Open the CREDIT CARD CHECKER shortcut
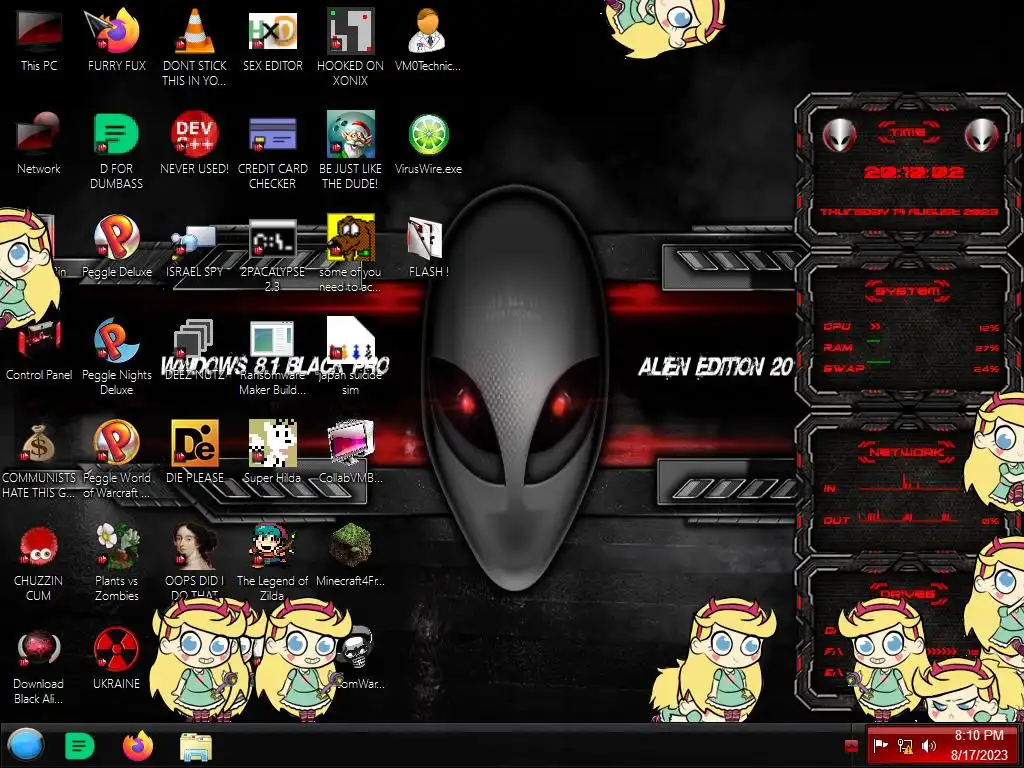Image resolution: width=1024 pixels, height=768 pixels. [272, 134]
